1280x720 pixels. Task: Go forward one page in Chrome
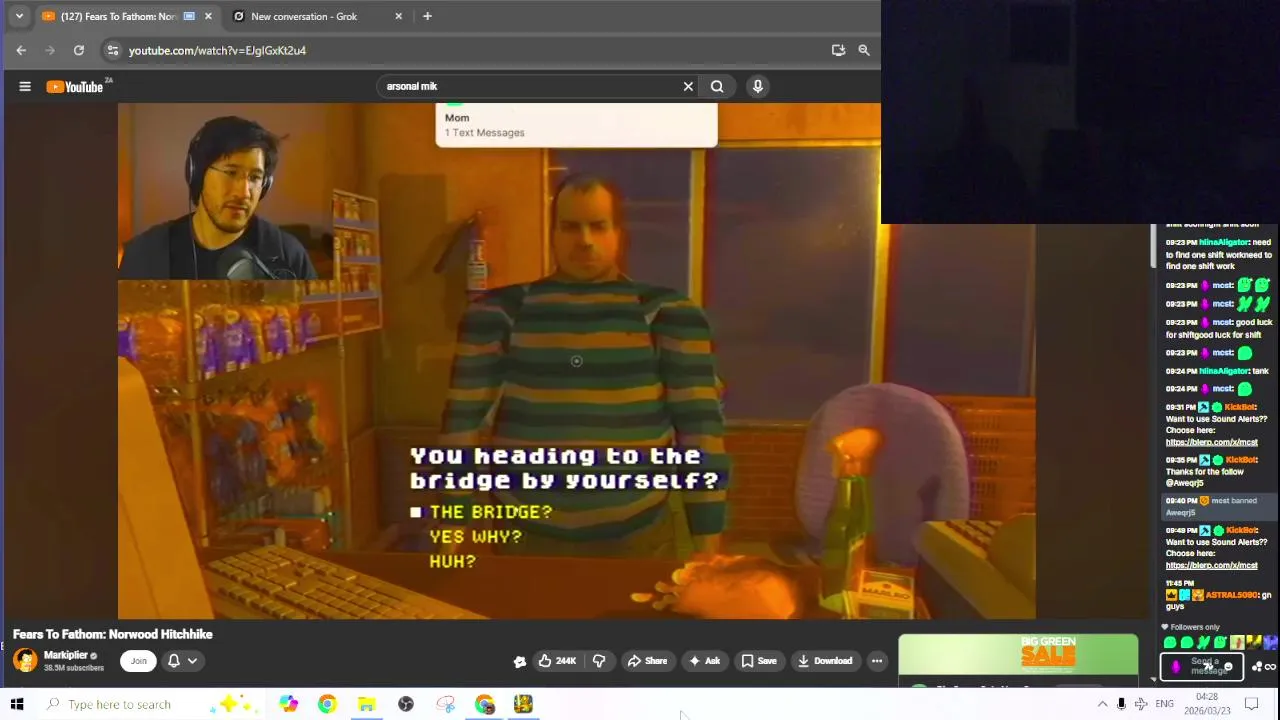pyautogui.click(x=50, y=50)
